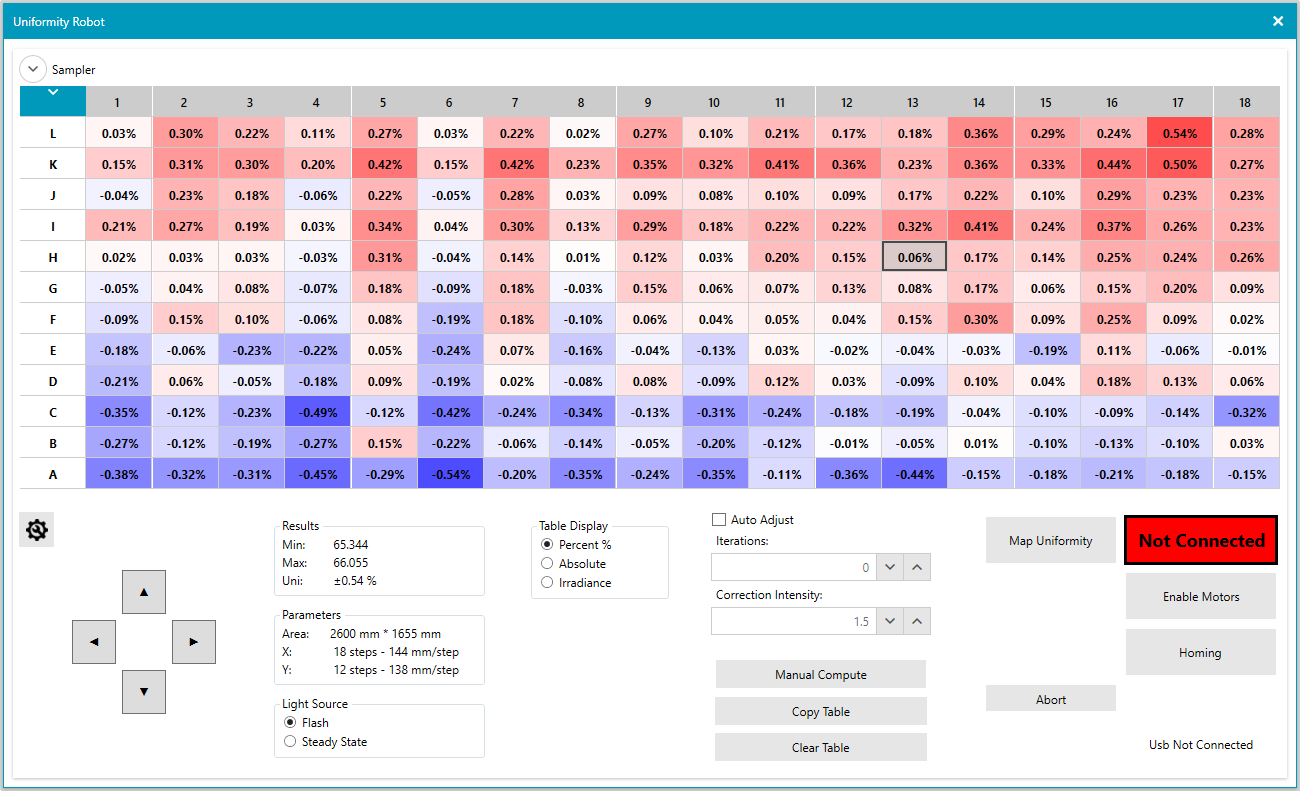Click the down arrow jog button

pos(144,691)
